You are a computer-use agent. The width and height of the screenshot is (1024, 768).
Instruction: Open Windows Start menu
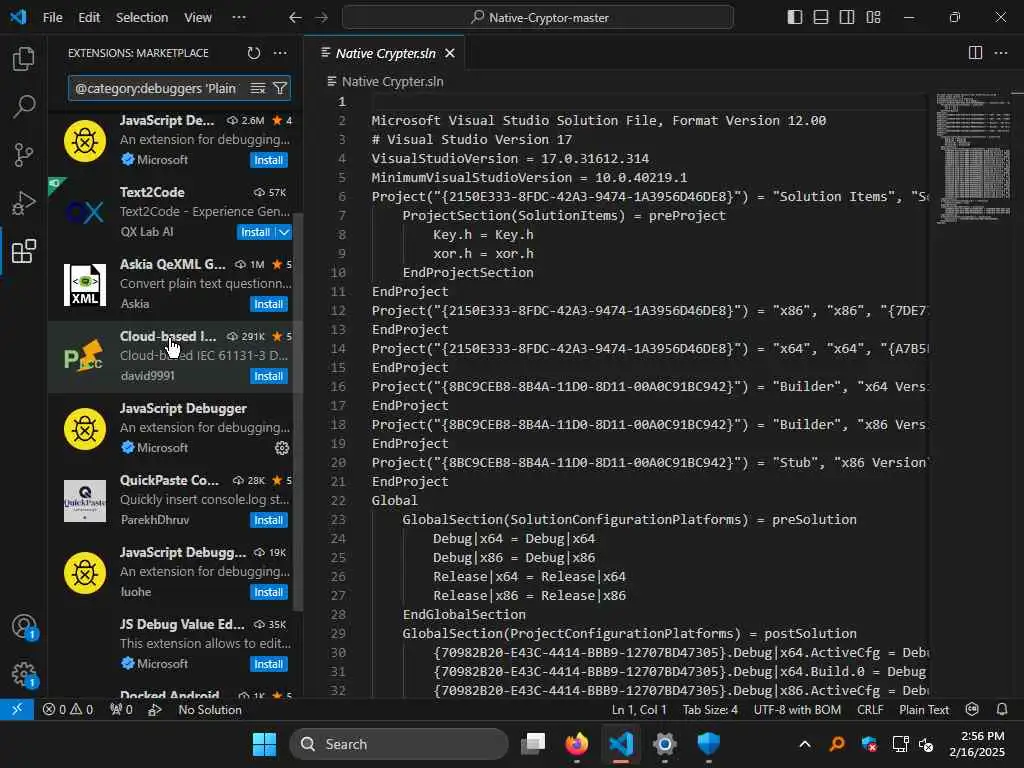coord(264,744)
